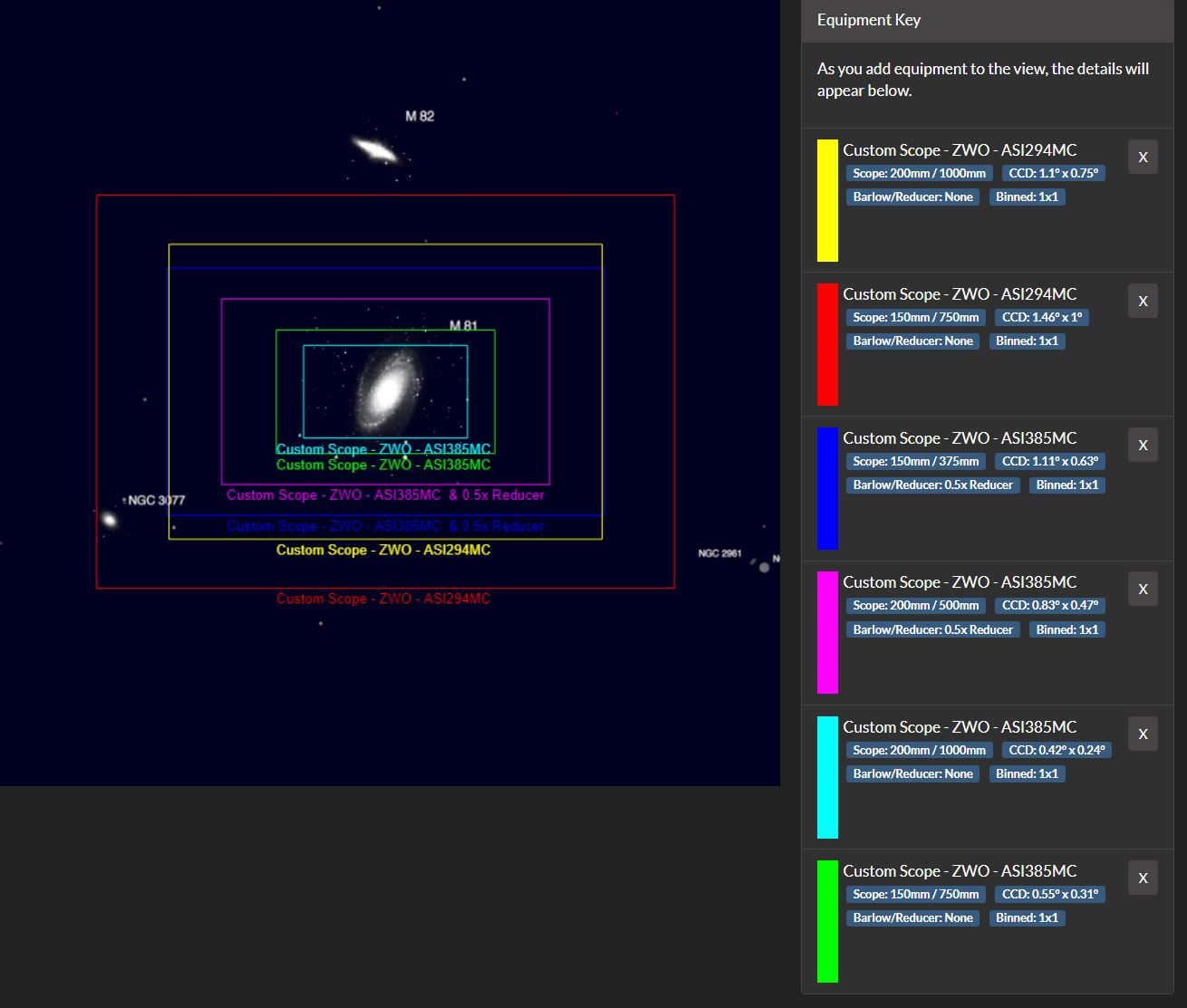Viewport: 1187px width, 1008px height.
Task: Select the 'CCD: 1.46° x 1°' tag
Action: coord(1042,317)
